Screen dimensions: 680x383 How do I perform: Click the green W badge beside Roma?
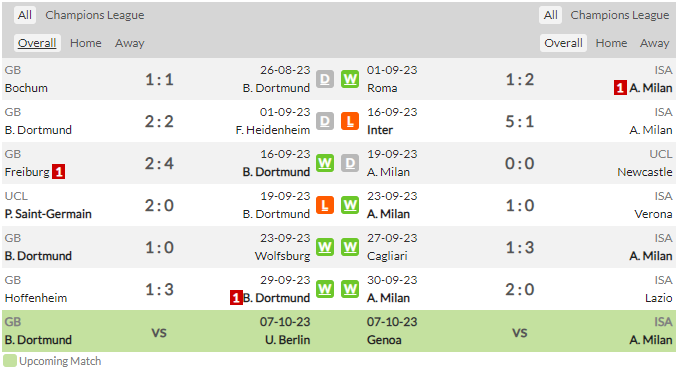350,79
